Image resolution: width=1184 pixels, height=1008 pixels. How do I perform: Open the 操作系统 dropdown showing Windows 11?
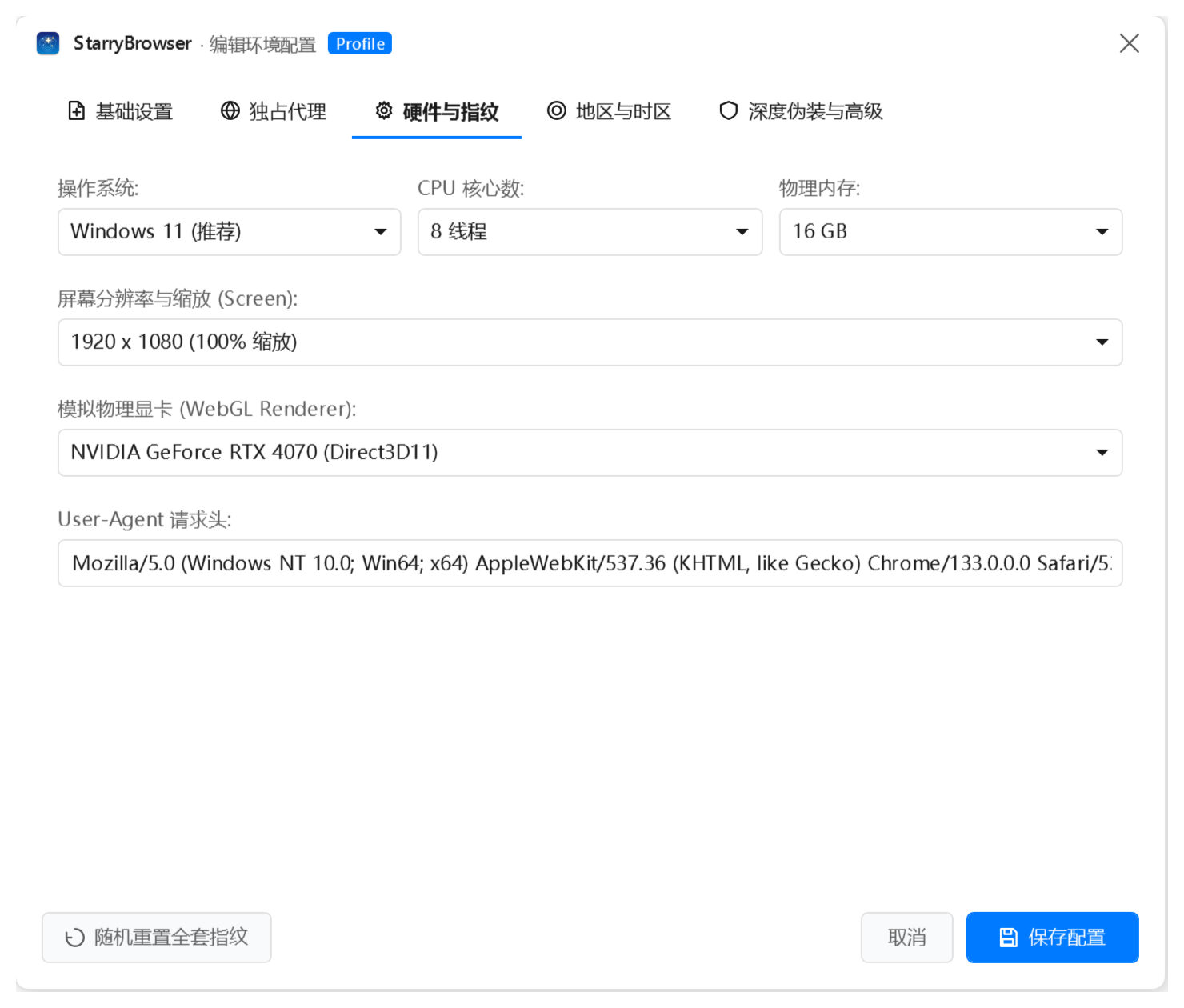pos(230,232)
